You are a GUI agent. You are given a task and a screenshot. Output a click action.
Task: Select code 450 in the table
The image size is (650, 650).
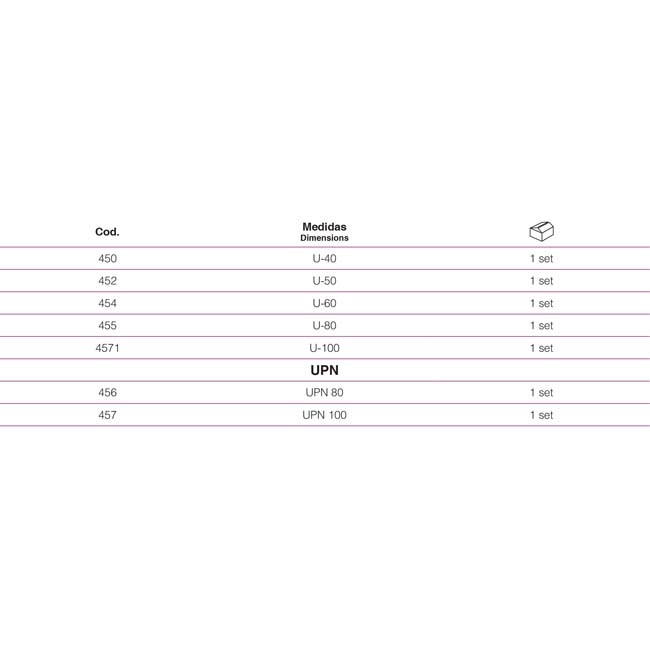[107, 259]
